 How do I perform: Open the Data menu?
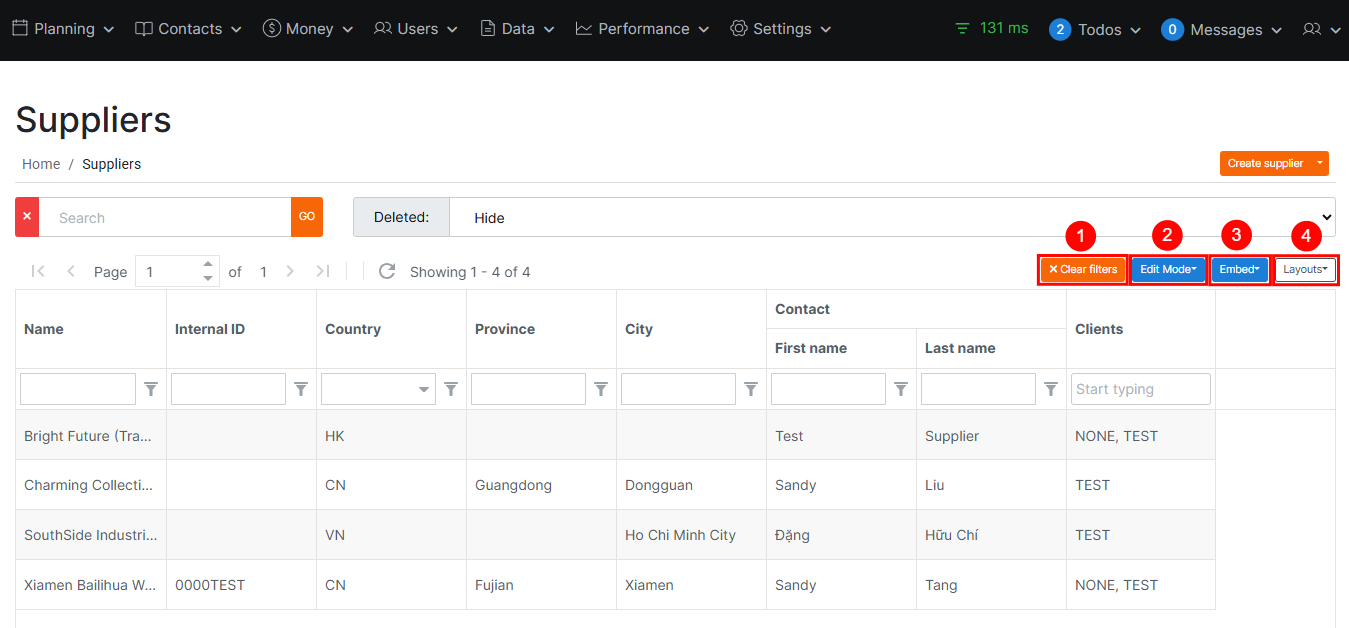517,29
